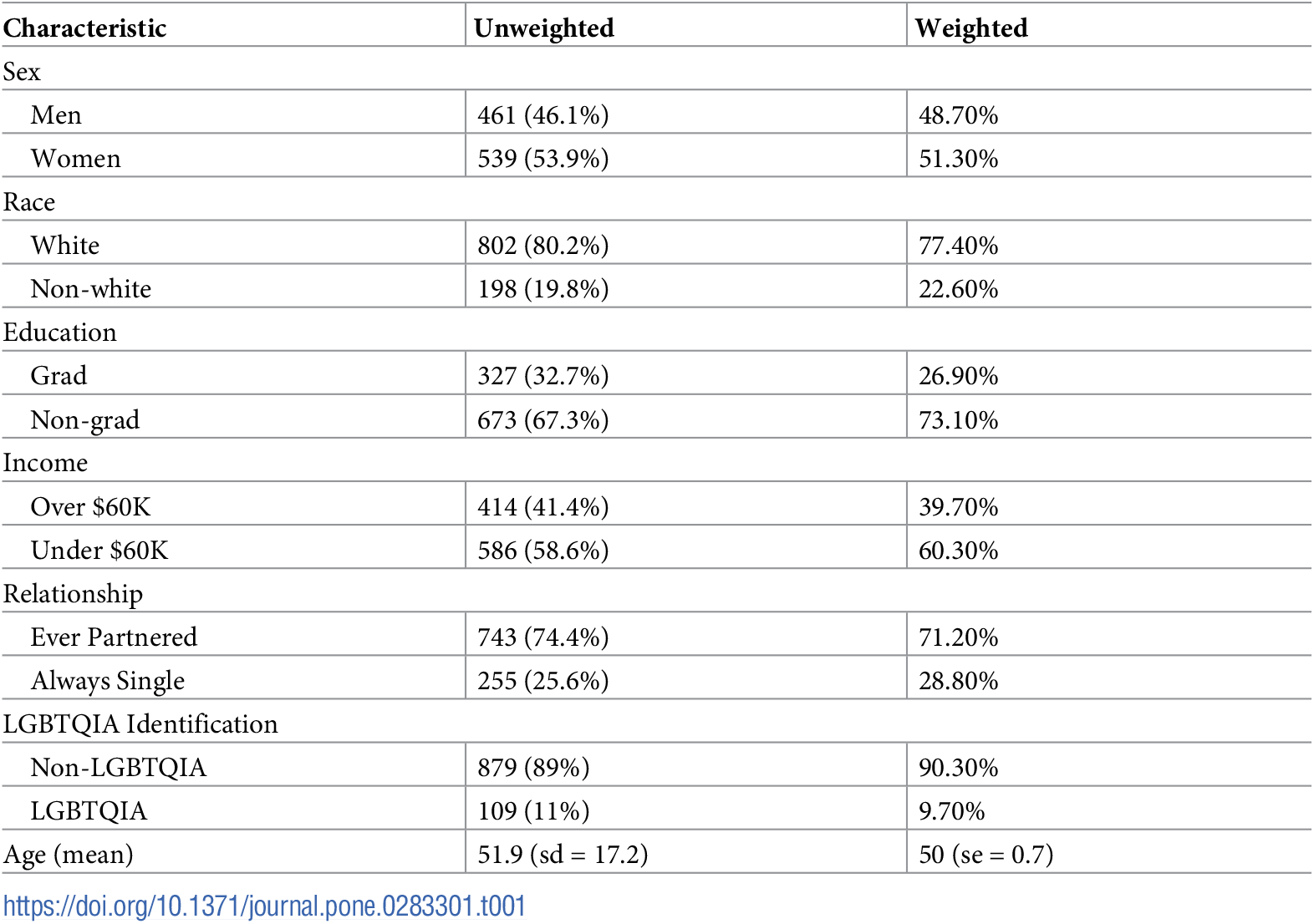Select the Income section label
This screenshot has height=924, width=1314.
pyautogui.click(x=45, y=463)
